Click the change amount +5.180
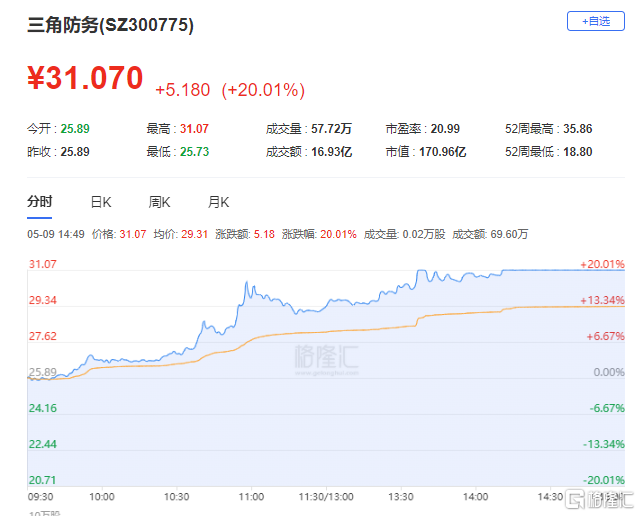Image resolution: width=640 pixels, height=516 pixels. 182,90
